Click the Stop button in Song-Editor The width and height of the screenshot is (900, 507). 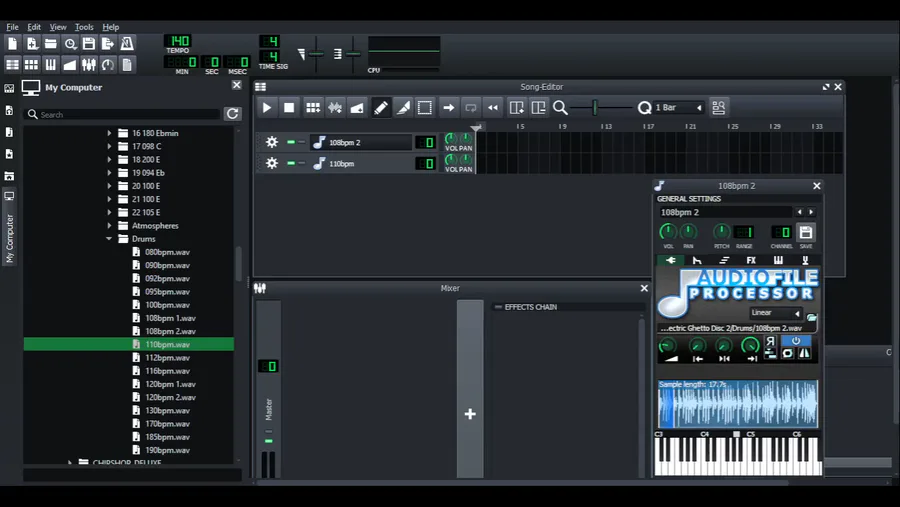click(289, 107)
